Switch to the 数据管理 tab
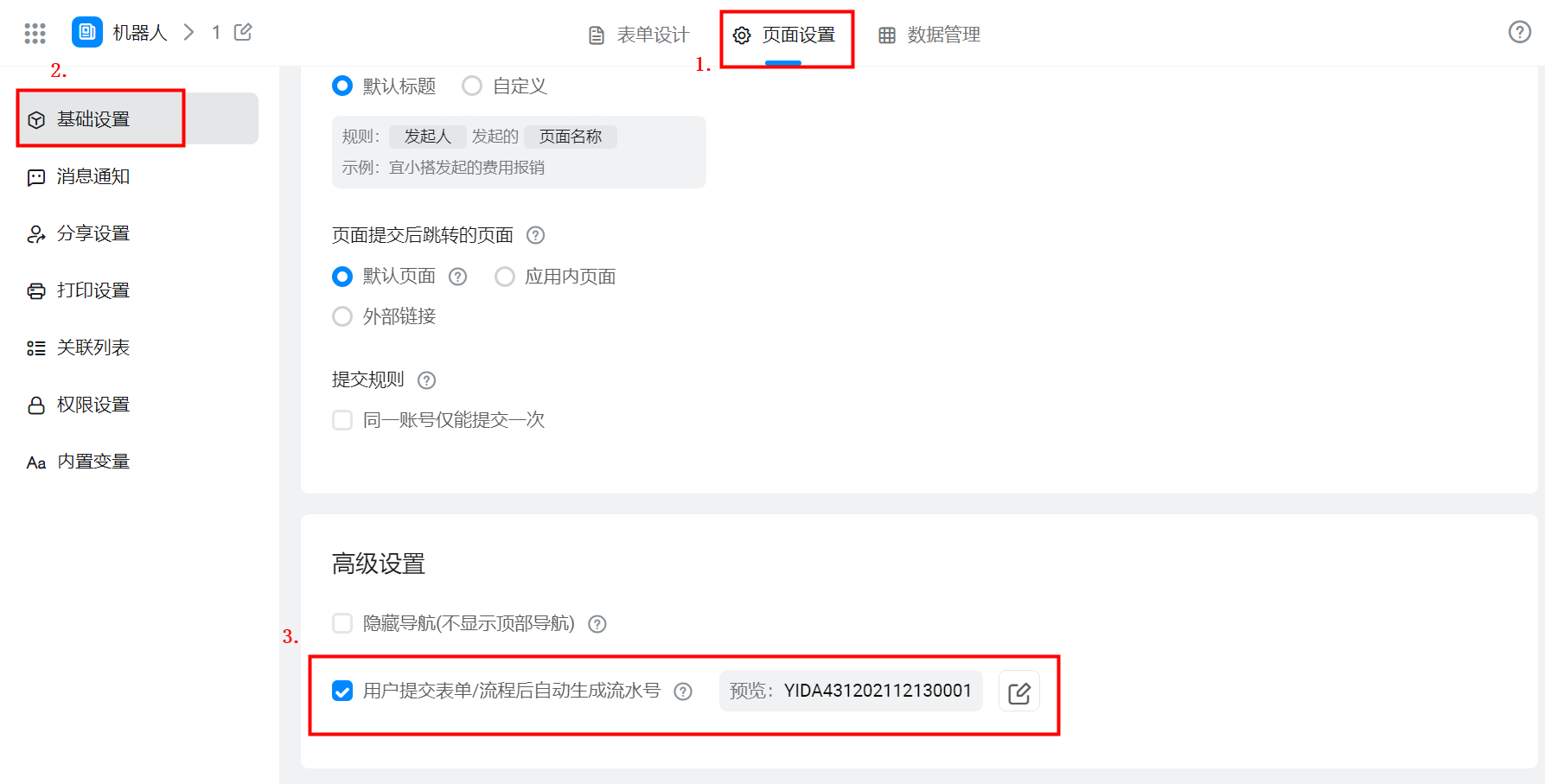 point(929,35)
